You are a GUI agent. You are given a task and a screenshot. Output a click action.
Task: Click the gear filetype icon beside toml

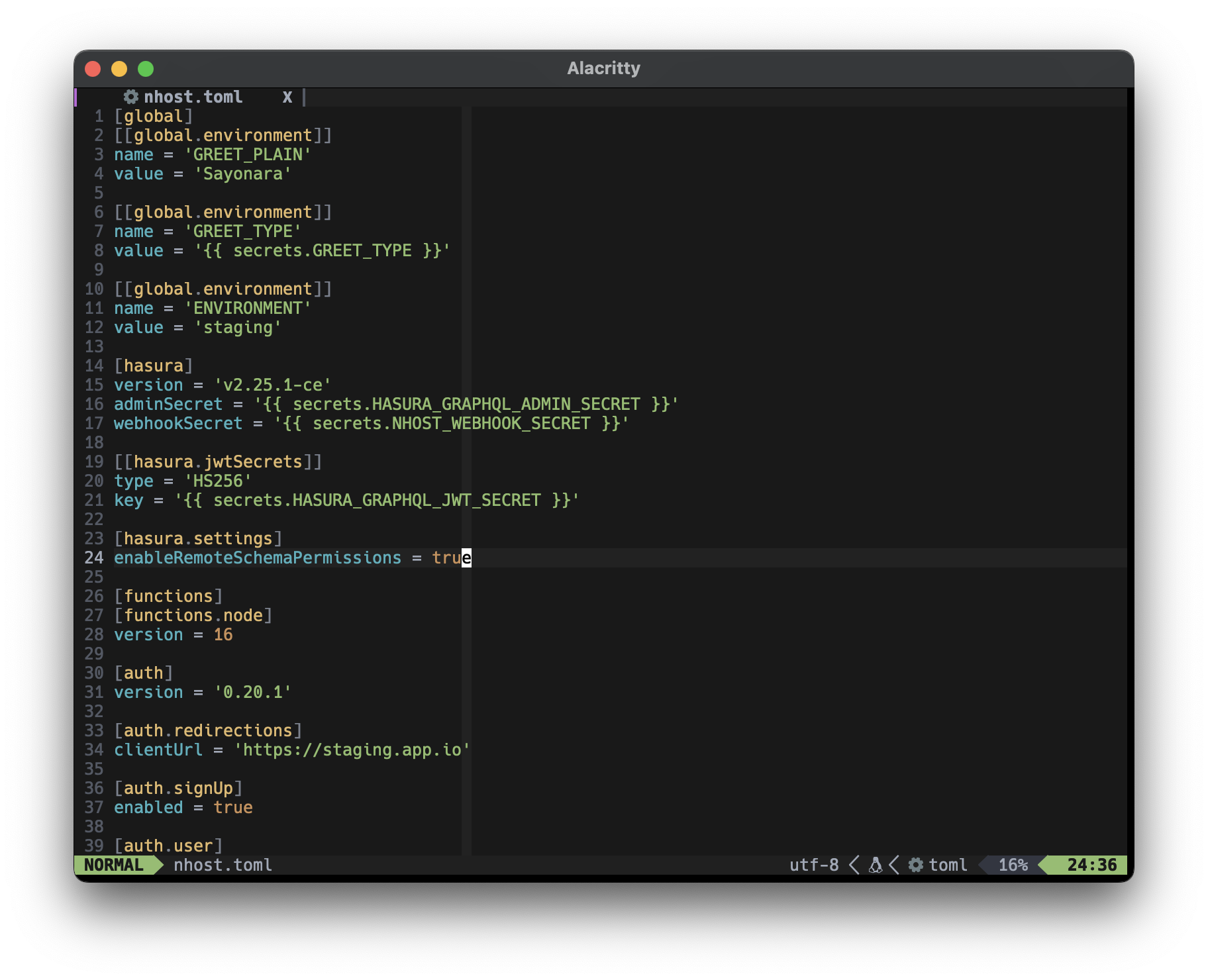click(x=915, y=865)
